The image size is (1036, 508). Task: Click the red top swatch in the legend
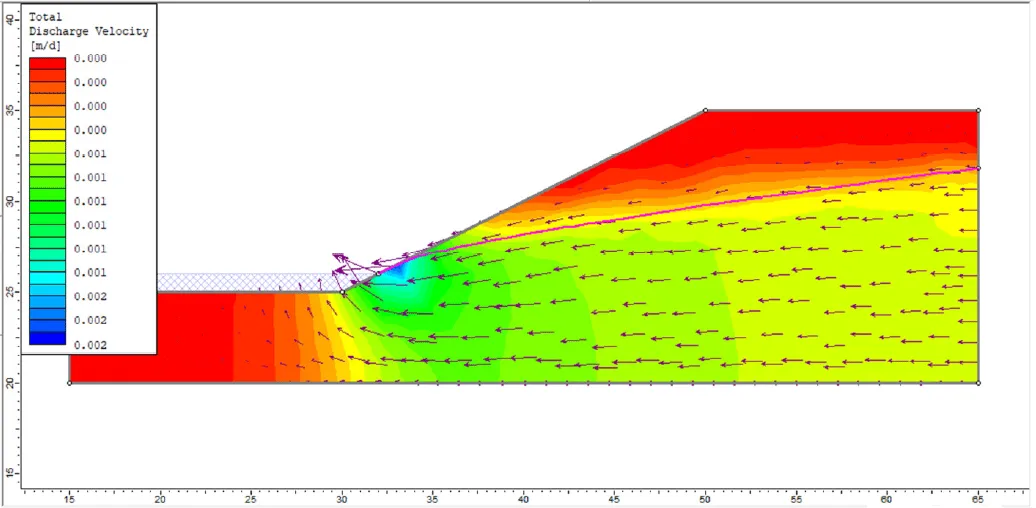pos(47,63)
